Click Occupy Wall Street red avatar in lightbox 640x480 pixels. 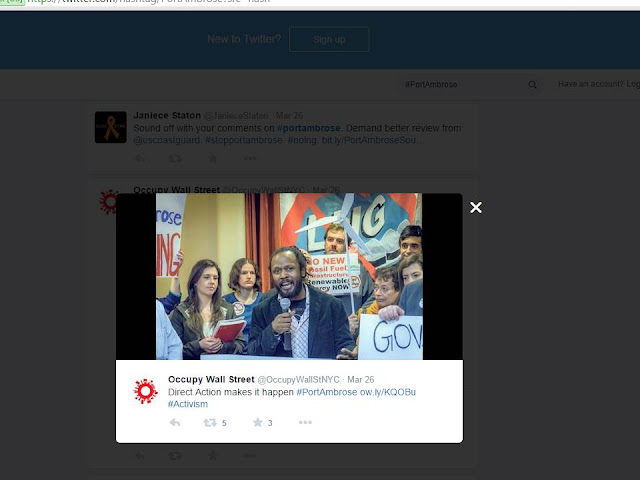[145, 391]
